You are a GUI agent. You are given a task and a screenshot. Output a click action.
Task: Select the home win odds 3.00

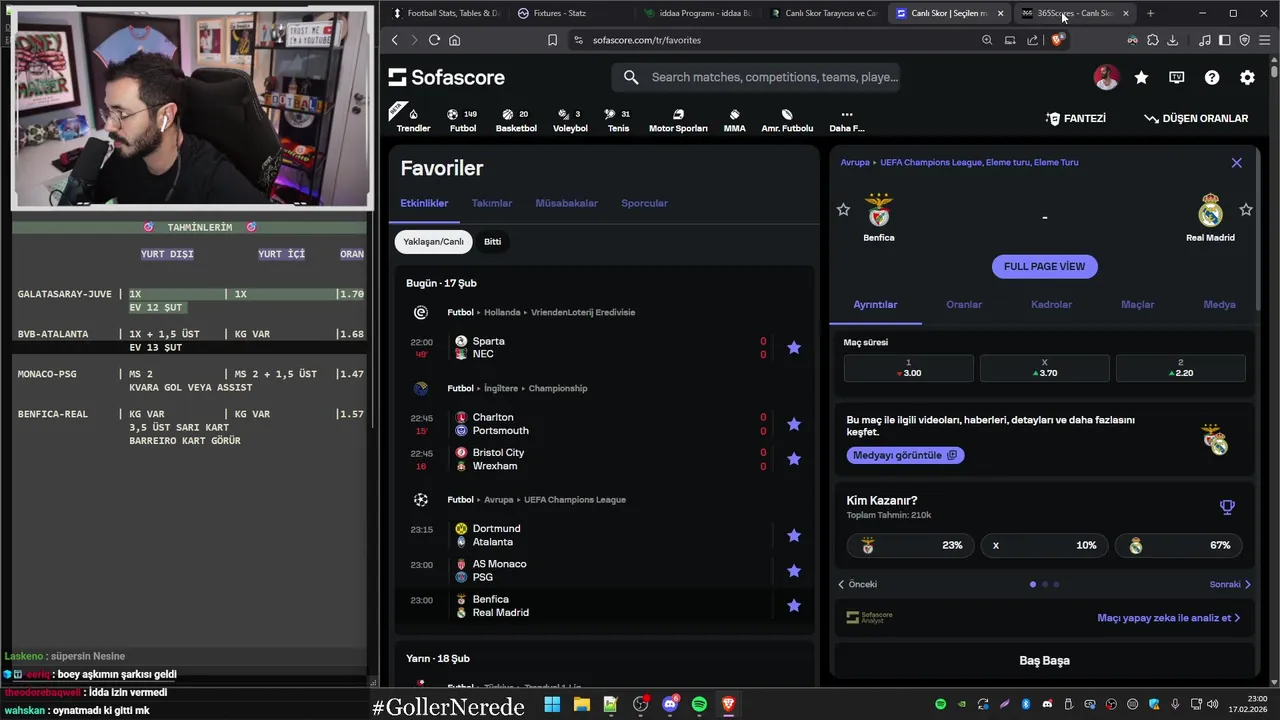(x=908, y=368)
